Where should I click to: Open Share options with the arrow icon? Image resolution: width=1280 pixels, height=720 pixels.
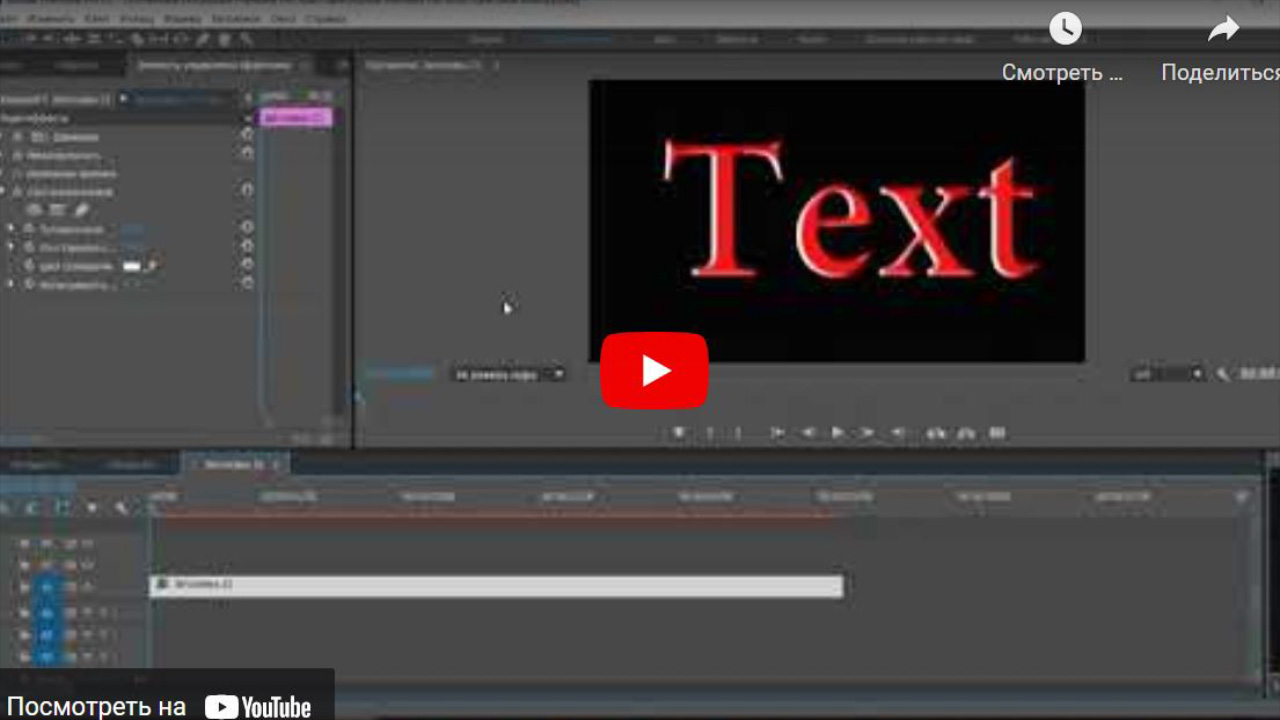(1223, 29)
